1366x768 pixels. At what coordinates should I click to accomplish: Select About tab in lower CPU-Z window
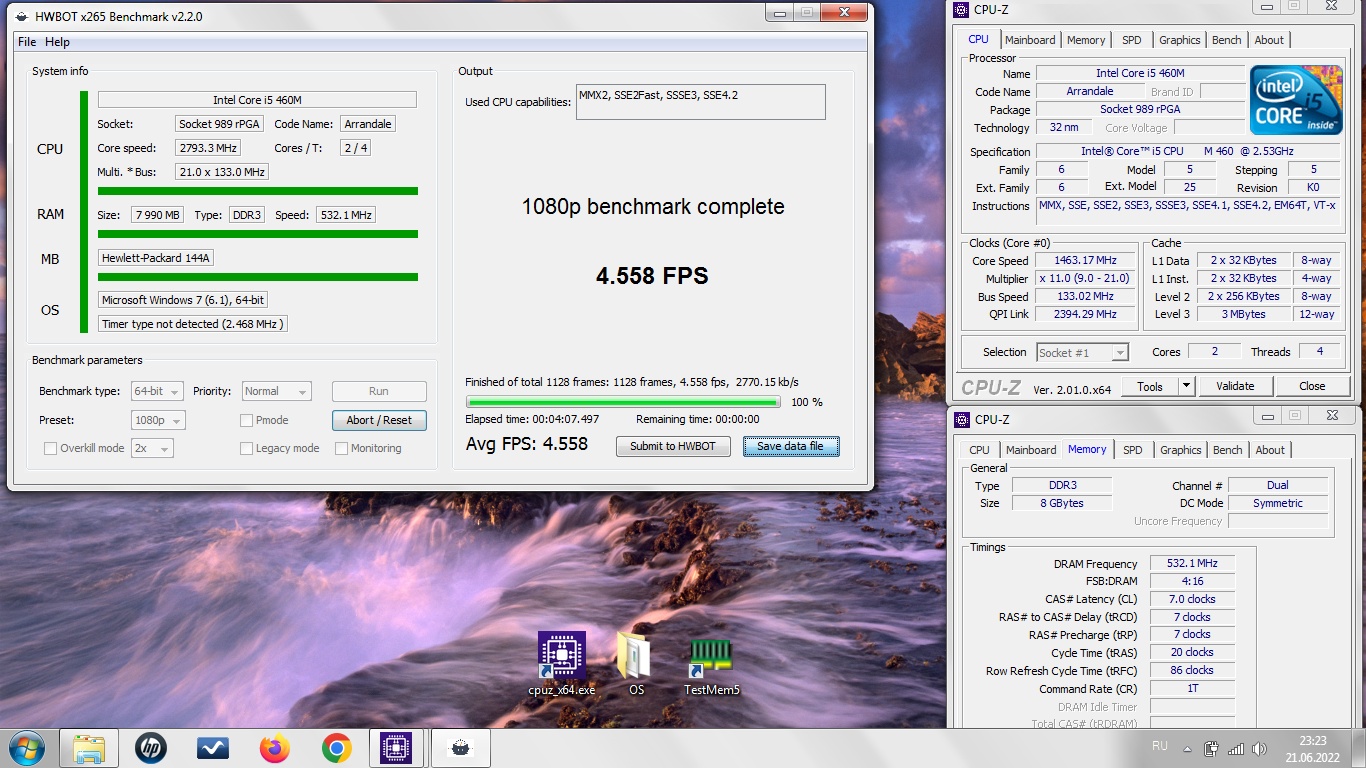click(x=1270, y=450)
